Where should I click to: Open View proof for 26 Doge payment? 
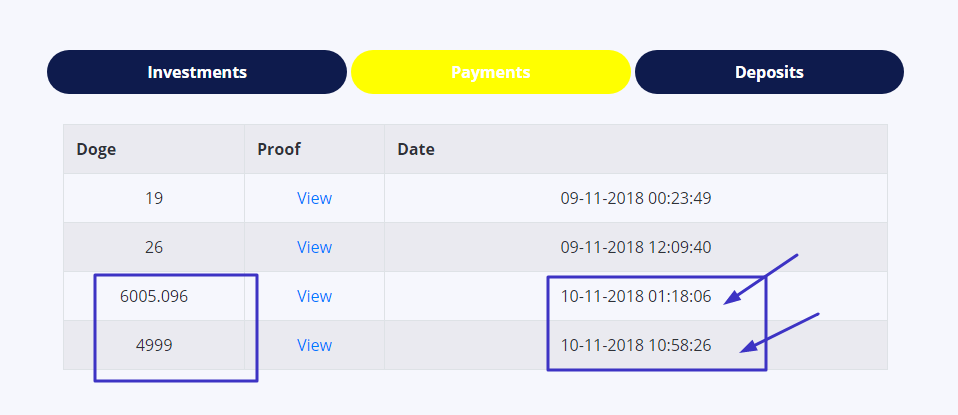(x=314, y=247)
